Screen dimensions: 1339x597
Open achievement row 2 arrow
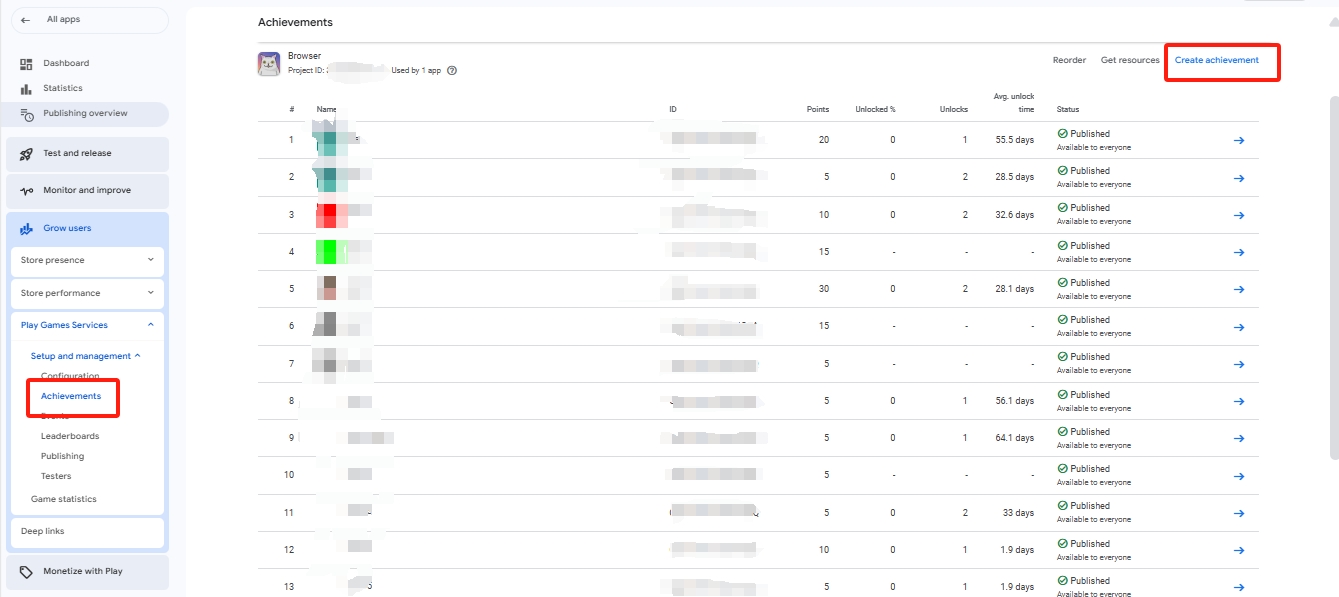coord(1239,178)
